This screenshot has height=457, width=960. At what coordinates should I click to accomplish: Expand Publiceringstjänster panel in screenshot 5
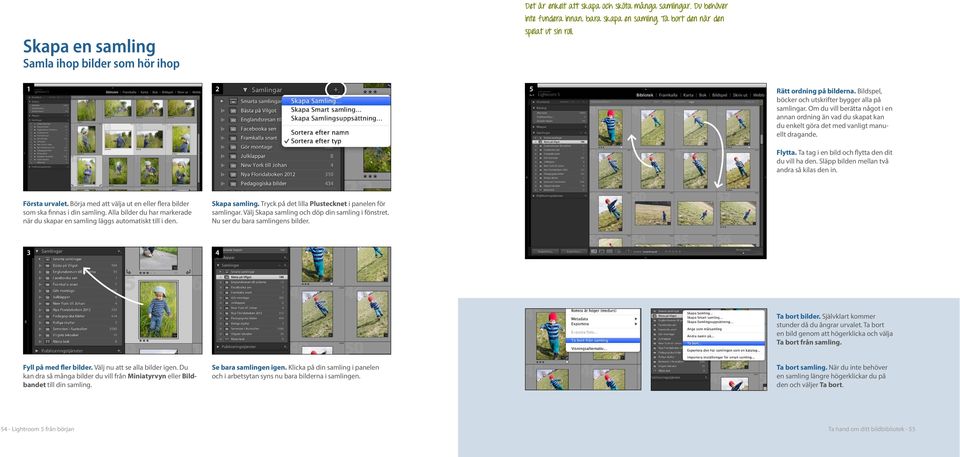tap(533, 196)
